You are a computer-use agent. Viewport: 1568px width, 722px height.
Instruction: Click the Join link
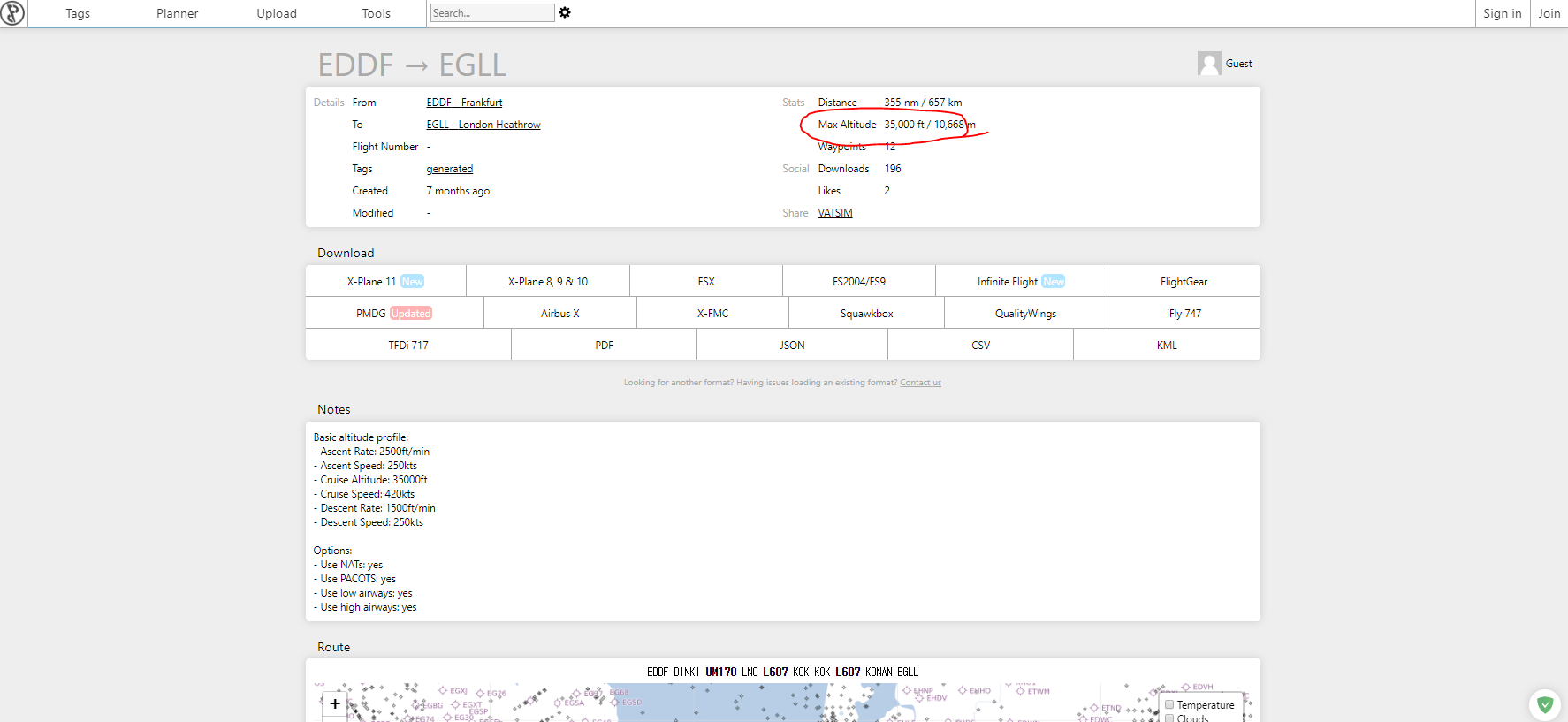(x=1549, y=13)
